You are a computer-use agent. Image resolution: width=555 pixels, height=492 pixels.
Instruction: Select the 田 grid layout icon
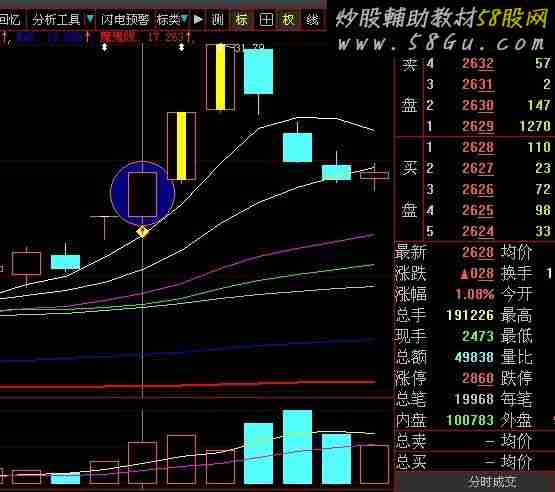[x=266, y=19]
